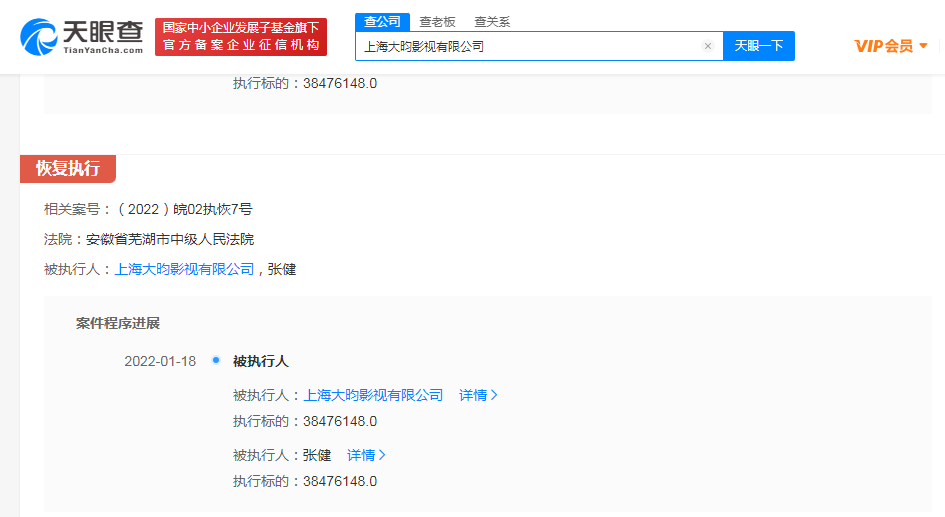View 详情 for 被执行人 张健
The width and height of the screenshot is (945, 517).
(x=366, y=456)
